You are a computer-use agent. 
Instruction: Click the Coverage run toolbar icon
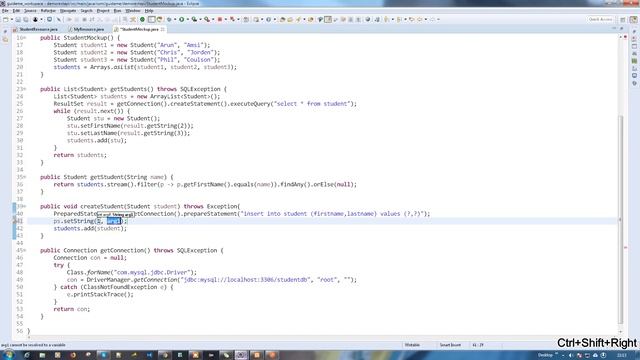(194, 19)
